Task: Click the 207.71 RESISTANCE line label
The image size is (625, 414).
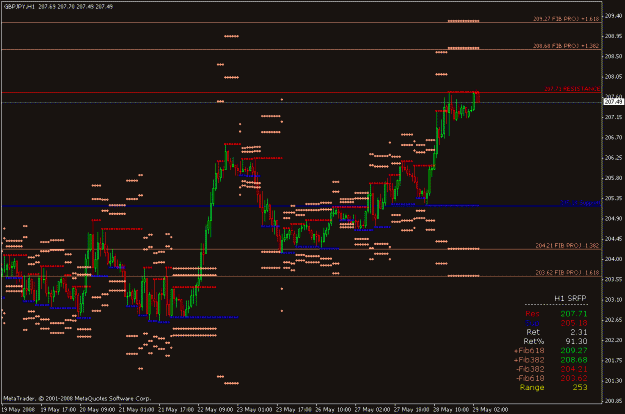Action: [572, 89]
